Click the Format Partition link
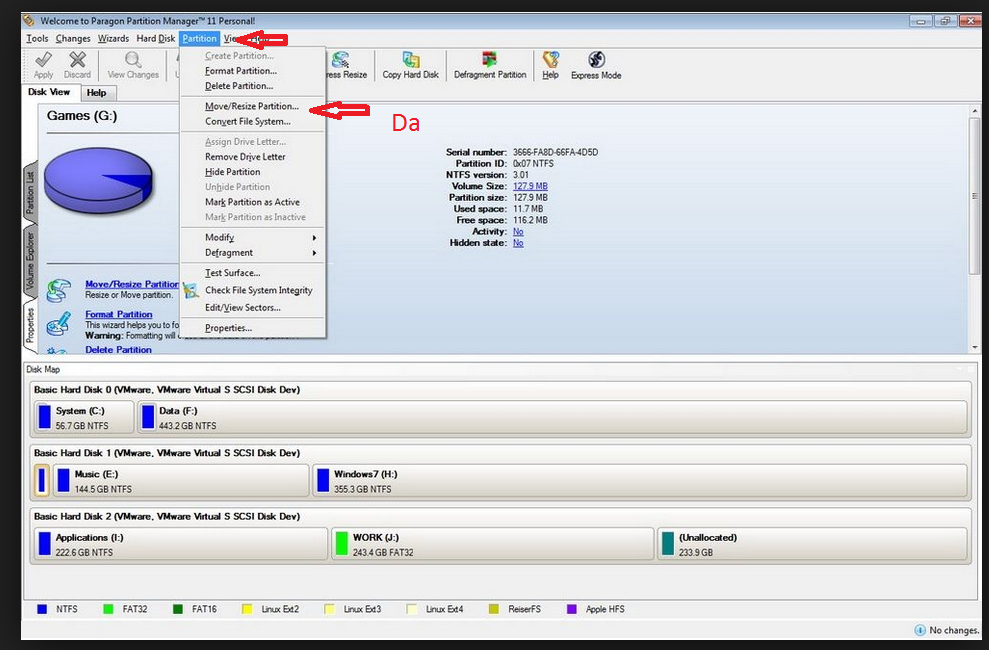Screen dimensions: 989x650 coord(119,314)
